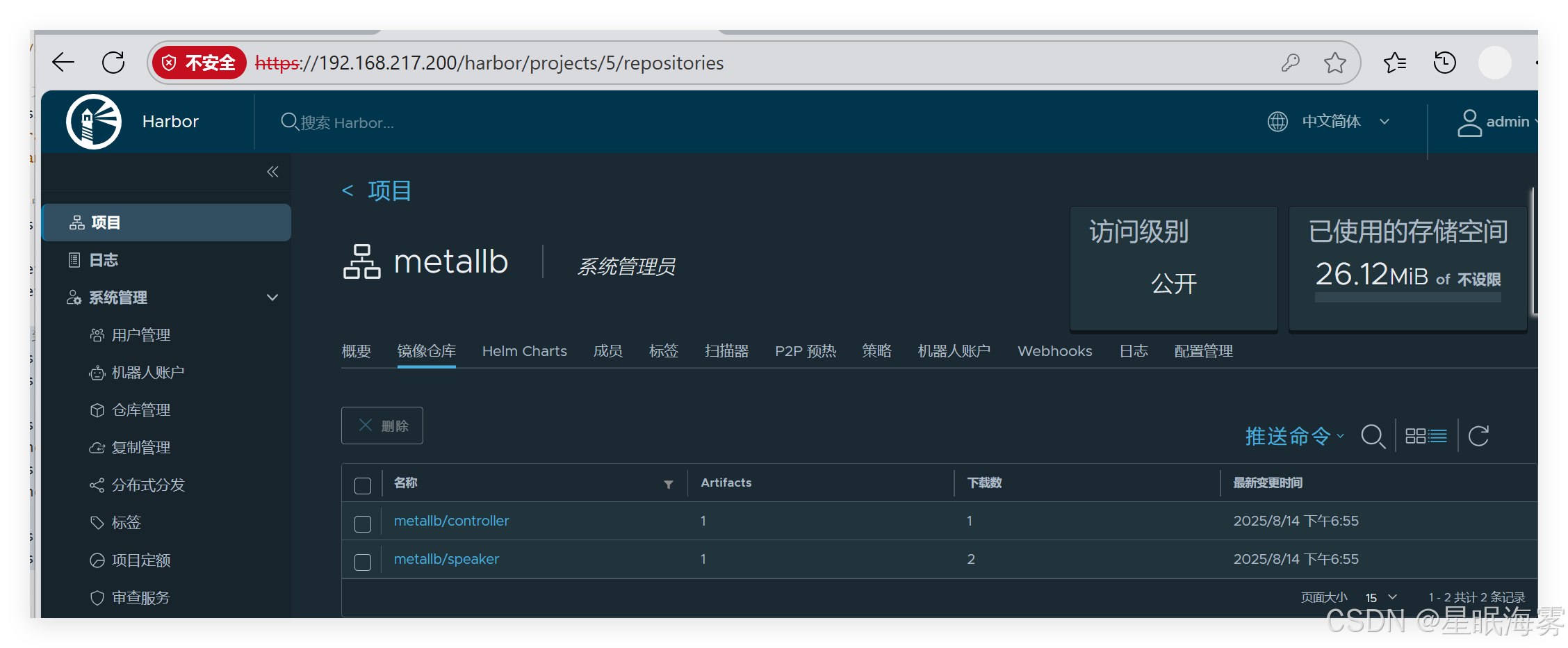Viewport: 1568px width, 648px height.
Task: Click the red 不安全 security badge
Action: click(x=199, y=63)
